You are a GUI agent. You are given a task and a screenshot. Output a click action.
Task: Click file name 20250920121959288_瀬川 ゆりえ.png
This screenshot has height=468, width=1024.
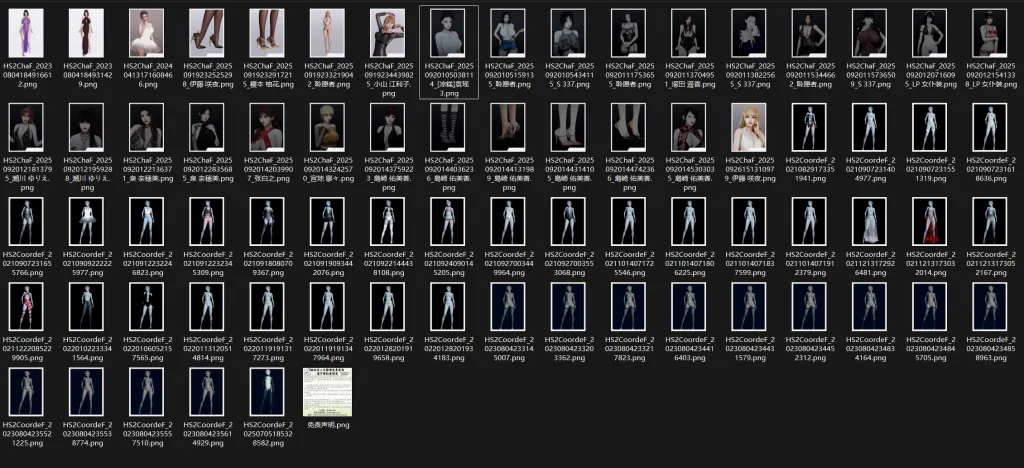click(86, 174)
